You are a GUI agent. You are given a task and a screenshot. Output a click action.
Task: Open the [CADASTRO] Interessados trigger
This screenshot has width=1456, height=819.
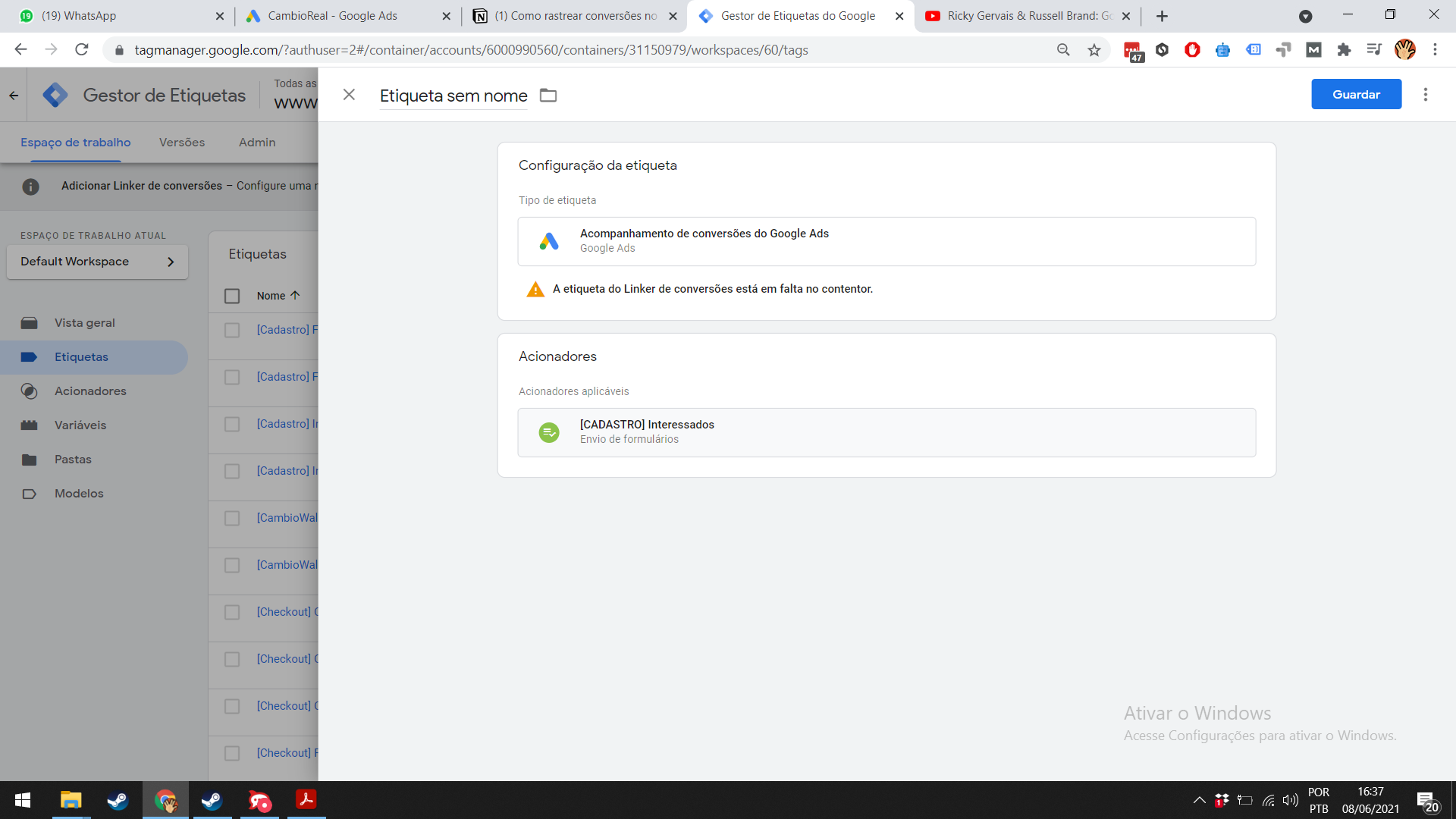tap(886, 432)
